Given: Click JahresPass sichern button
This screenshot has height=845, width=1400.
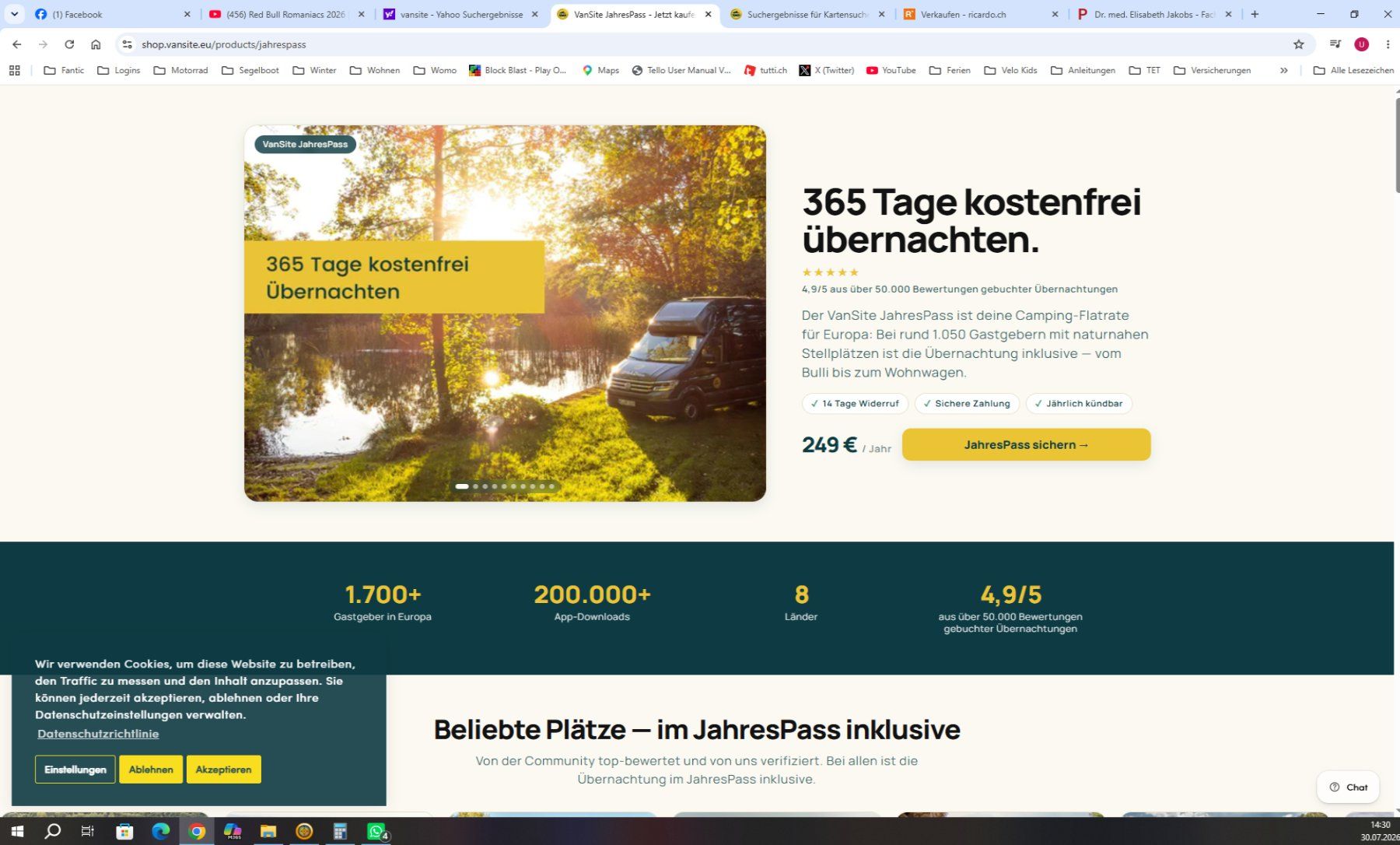Looking at the screenshot, I should pyautogui.click(x=1026, y=444).
